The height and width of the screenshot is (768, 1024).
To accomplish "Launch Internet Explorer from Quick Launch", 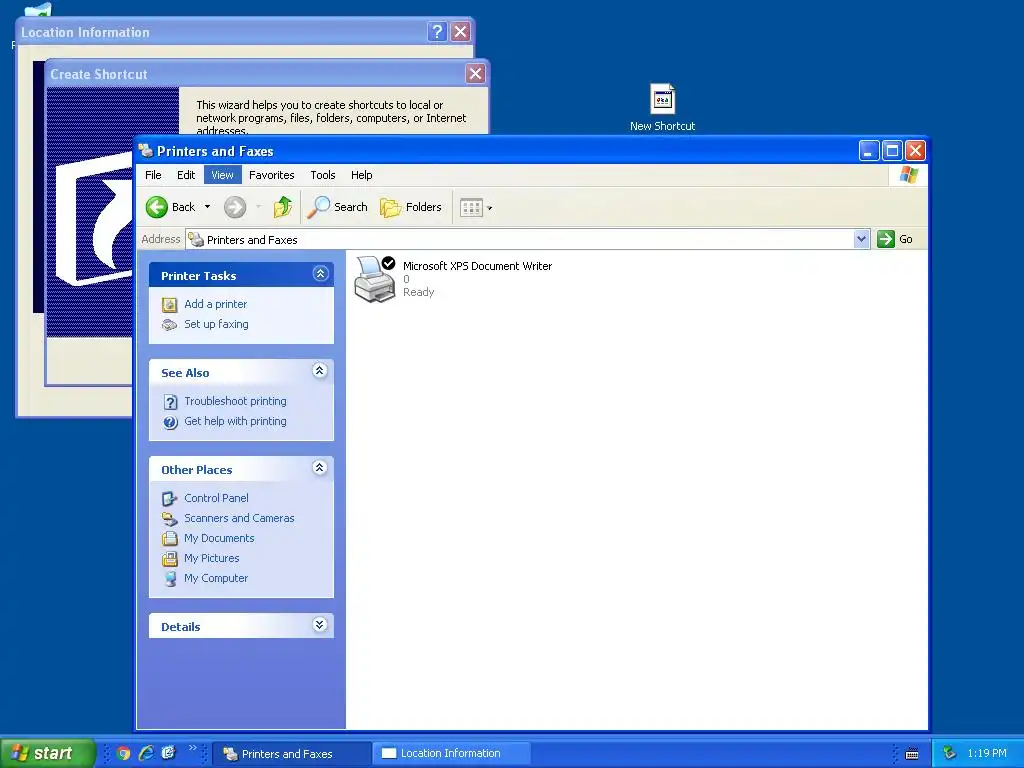I will [146, 753].
